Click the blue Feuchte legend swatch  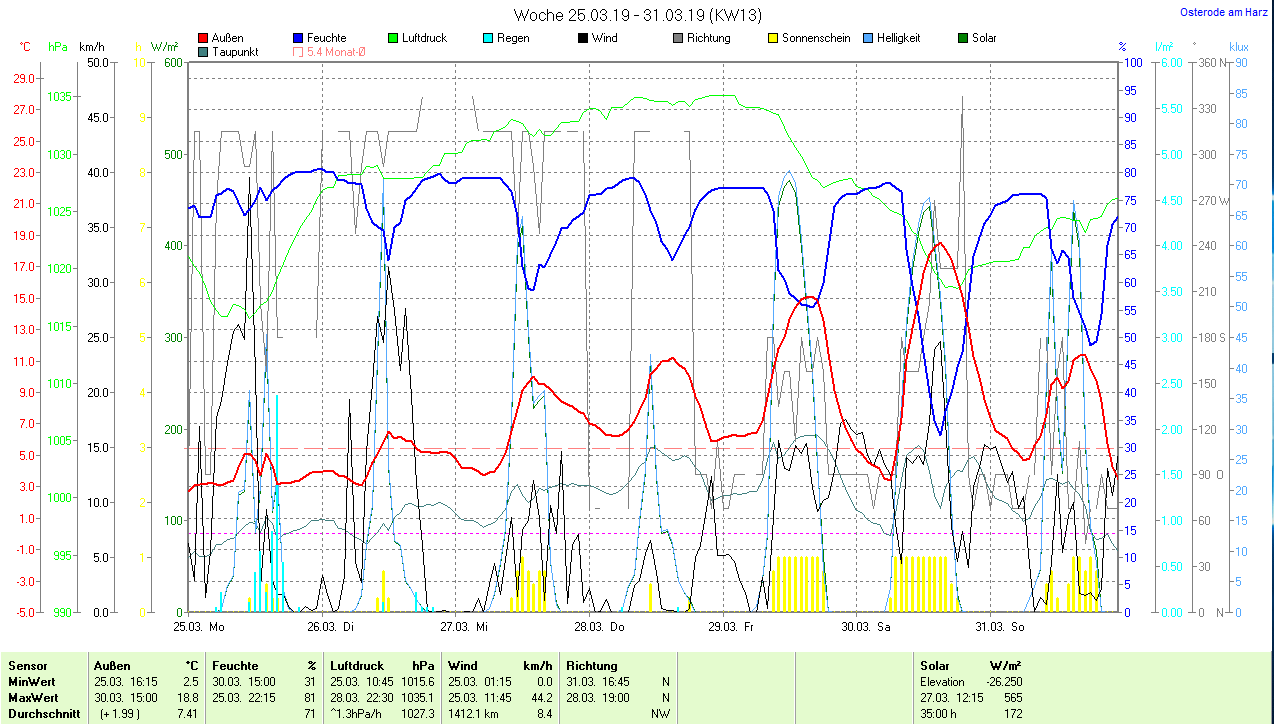click(298, 38)
